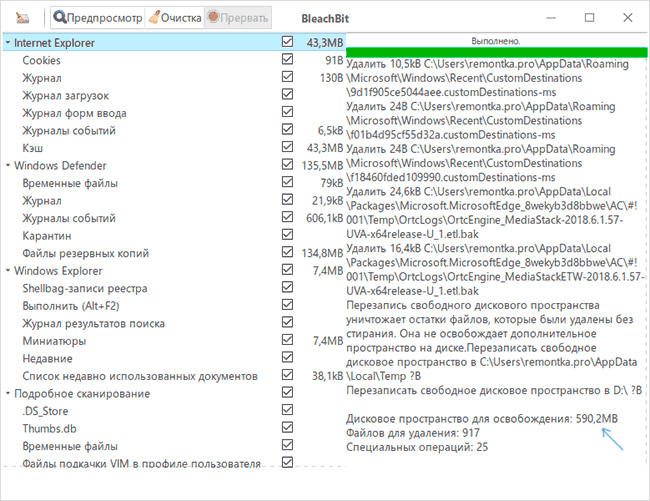
Task: Select the Windows Explorer row
Action: pos(58,271)
